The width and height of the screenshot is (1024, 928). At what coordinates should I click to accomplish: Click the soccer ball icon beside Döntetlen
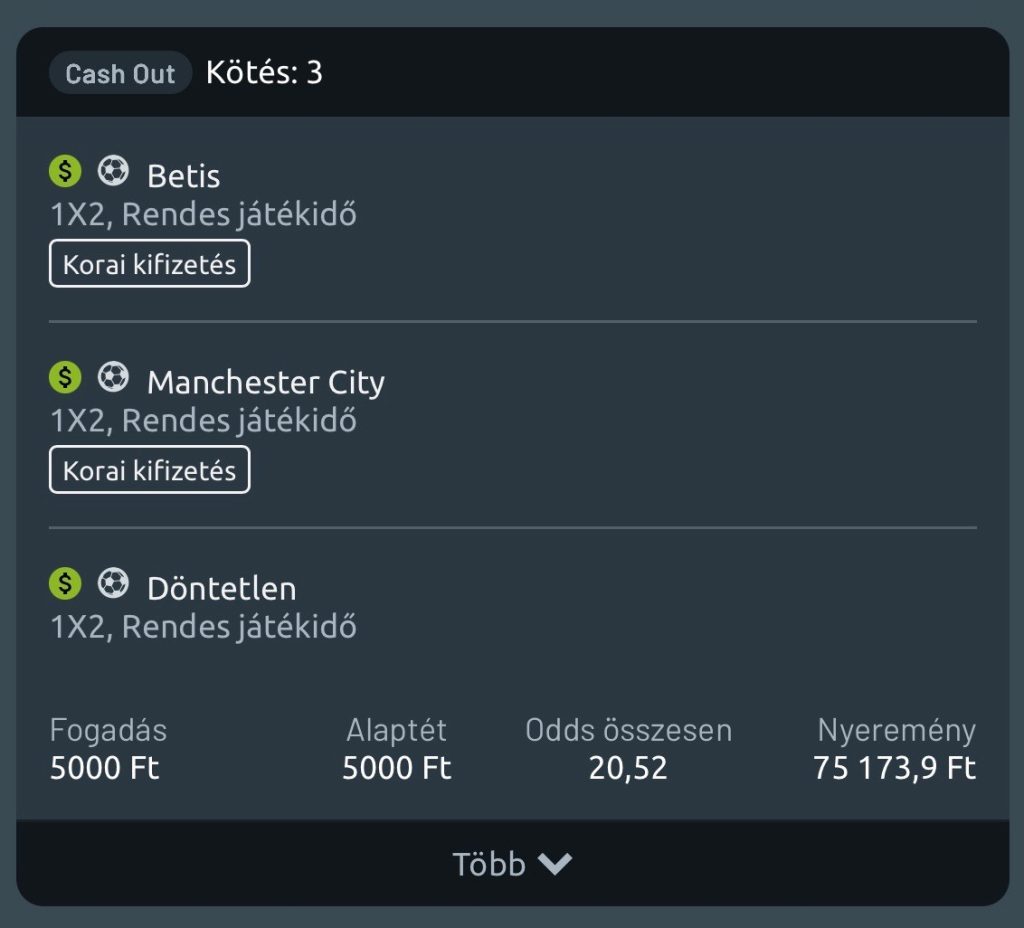point(113,583)
